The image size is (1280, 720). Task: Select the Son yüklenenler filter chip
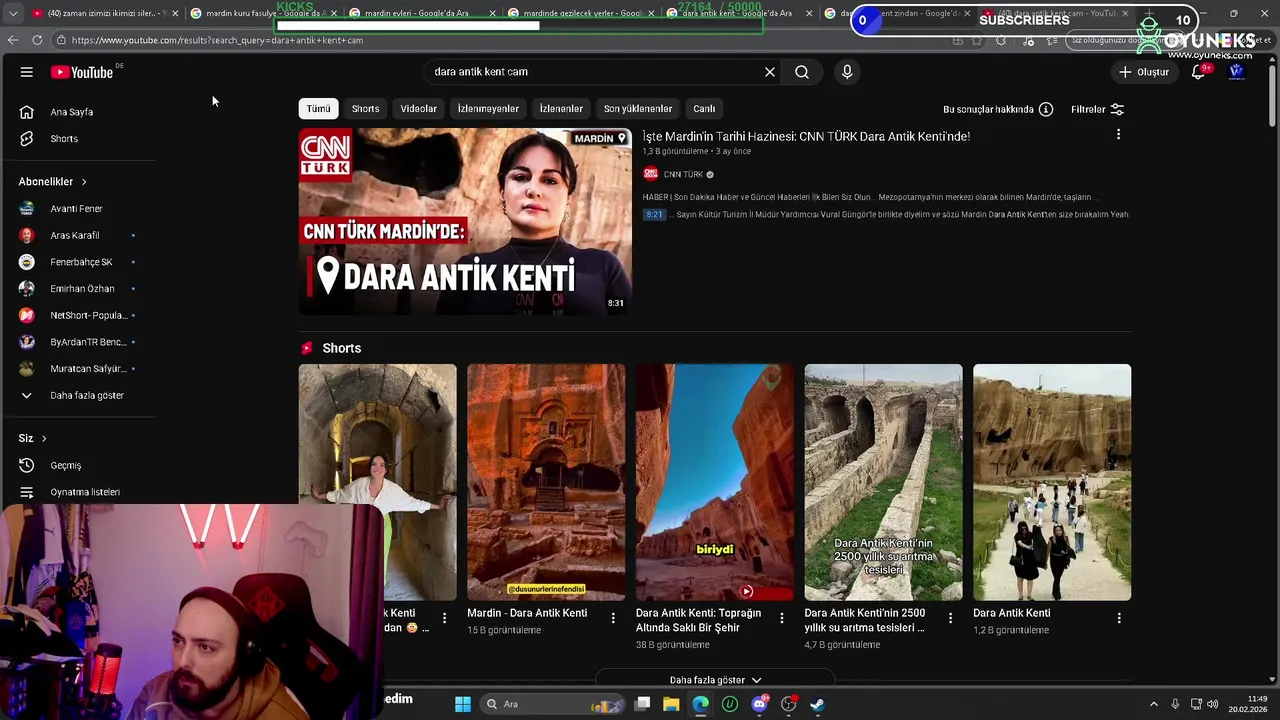tap(638, 109)
